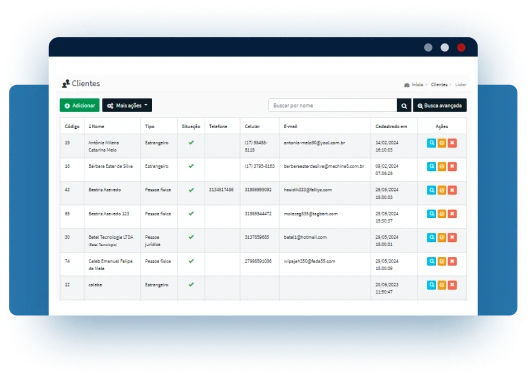
Task: Delete client Betel Tecnologia LTDA
Action: [452, 237]
